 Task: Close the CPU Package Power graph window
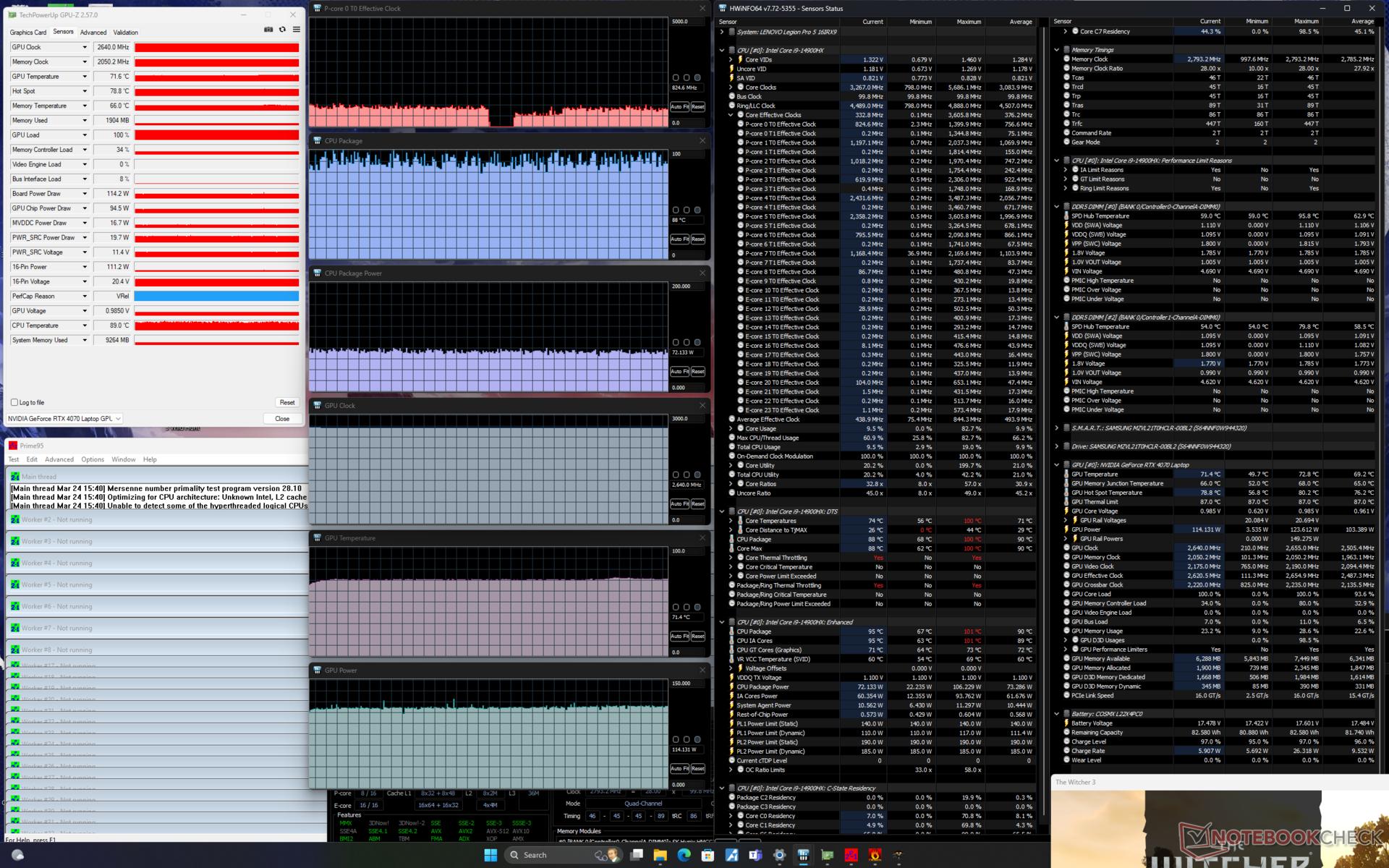[x=702, y=273]
